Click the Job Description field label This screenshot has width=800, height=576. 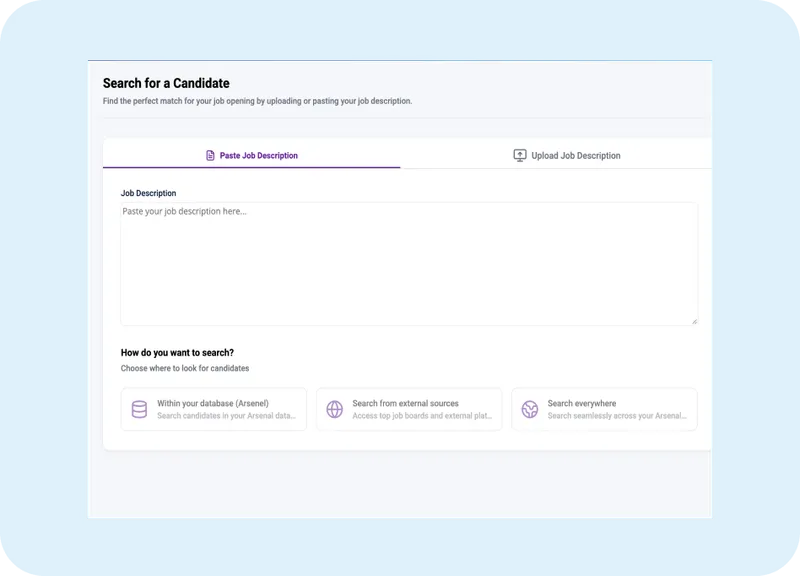click(x=147, y=192)
